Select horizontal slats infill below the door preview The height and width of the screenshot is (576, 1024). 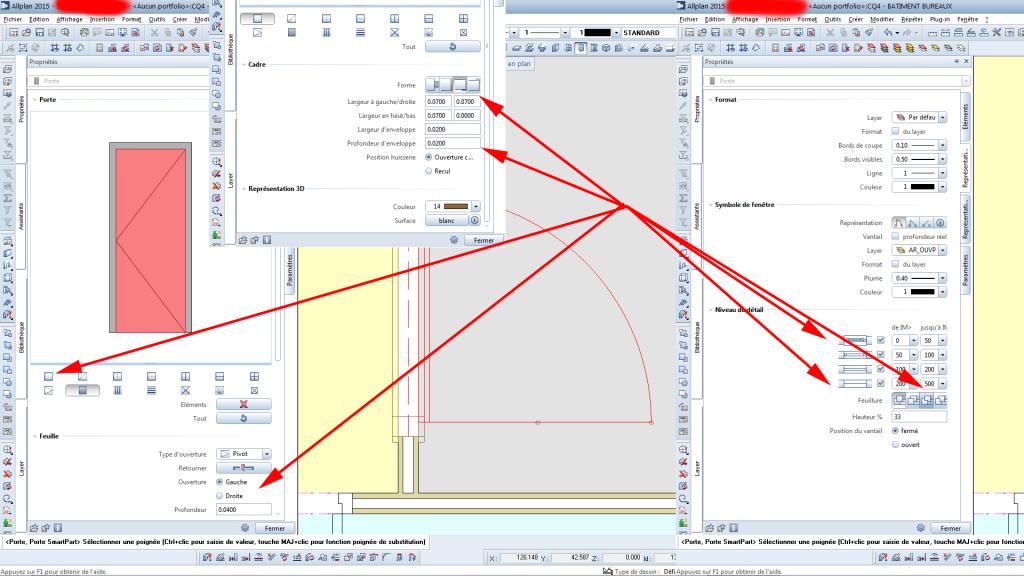[x=152, y=391]
